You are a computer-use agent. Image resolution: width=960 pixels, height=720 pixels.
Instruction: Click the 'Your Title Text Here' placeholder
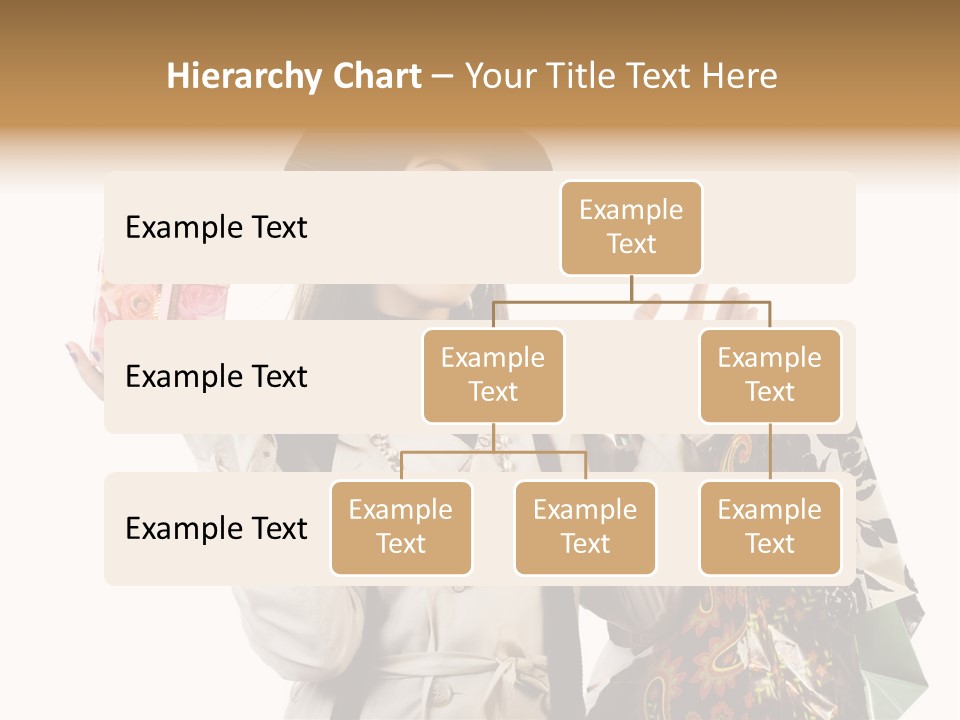click(x=621, y=77)
